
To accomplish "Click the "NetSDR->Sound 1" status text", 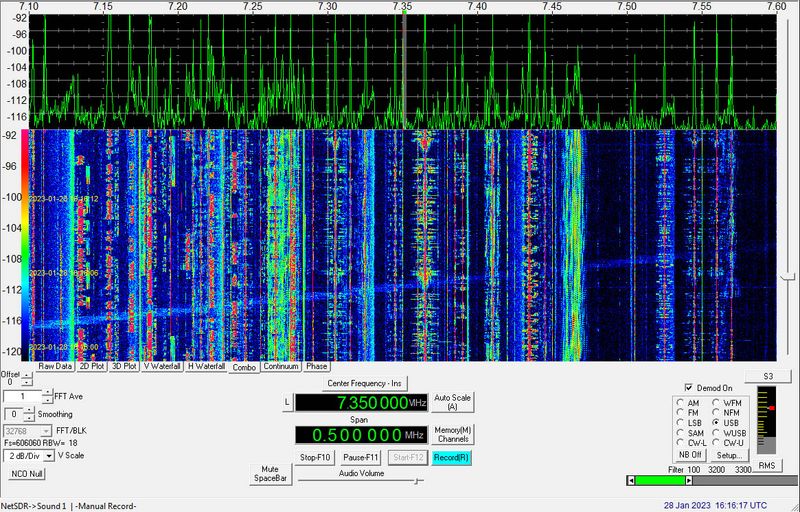I will 34,506.
